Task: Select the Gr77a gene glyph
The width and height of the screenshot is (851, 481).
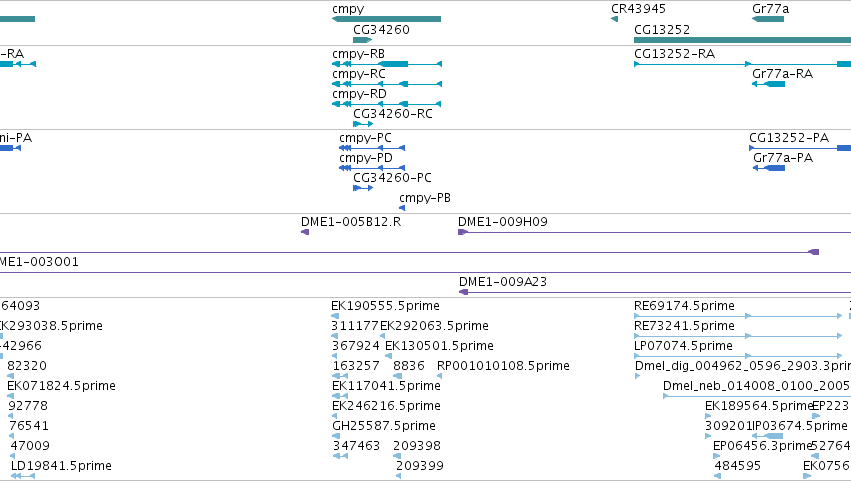Action: tap(768, 19)
